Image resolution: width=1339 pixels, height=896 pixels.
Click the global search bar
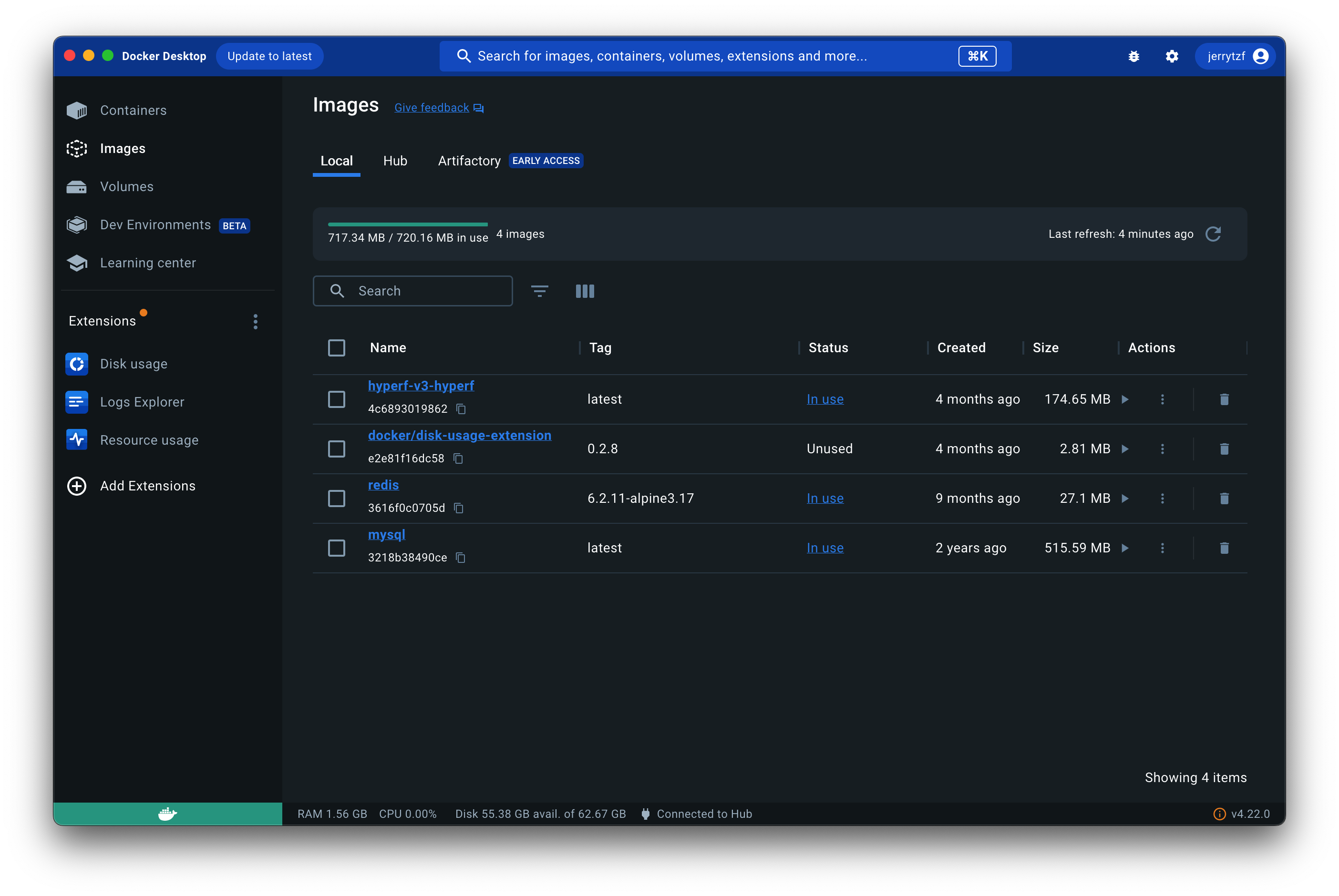725,56
